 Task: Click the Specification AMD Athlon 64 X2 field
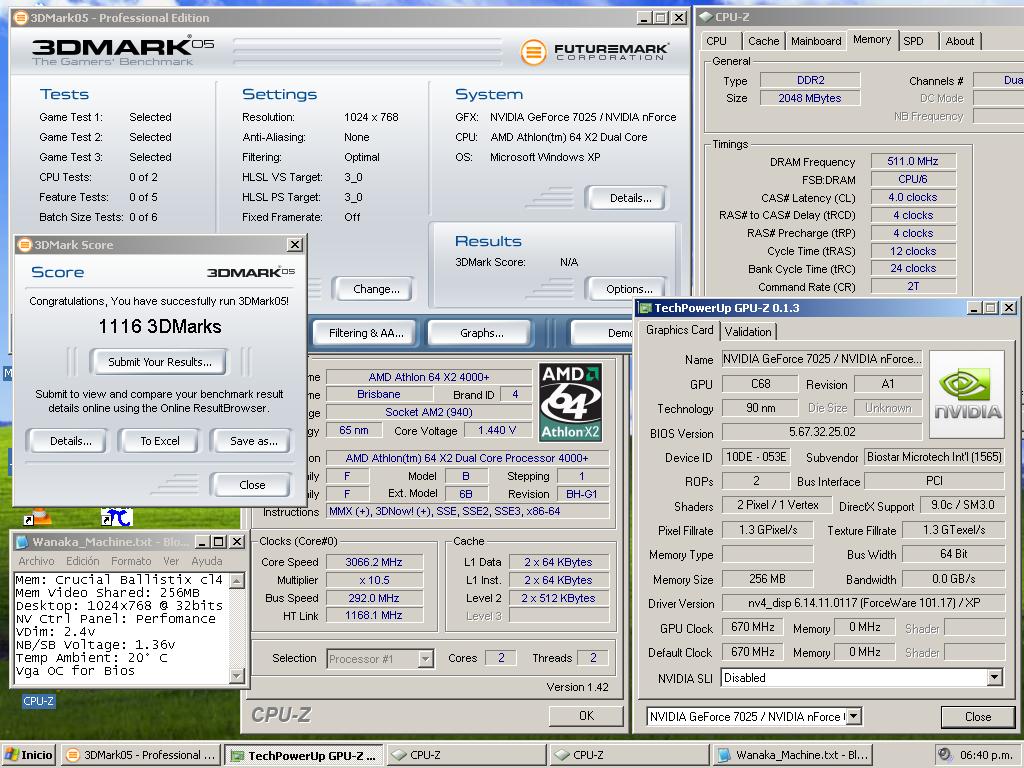tap(467, 458)
